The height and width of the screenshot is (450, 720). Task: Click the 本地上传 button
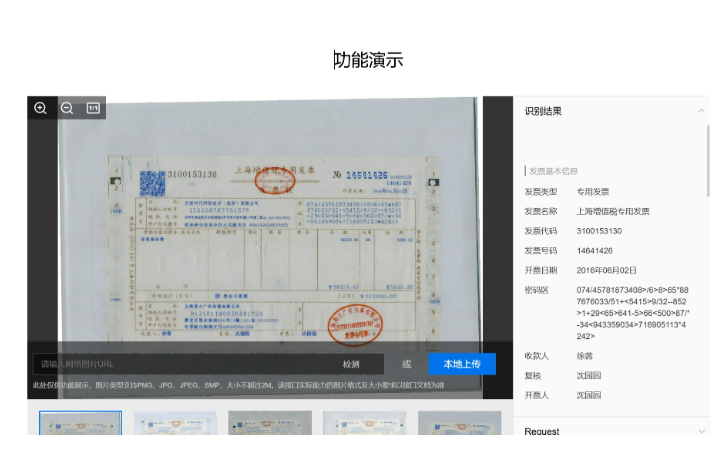point(462,364)
